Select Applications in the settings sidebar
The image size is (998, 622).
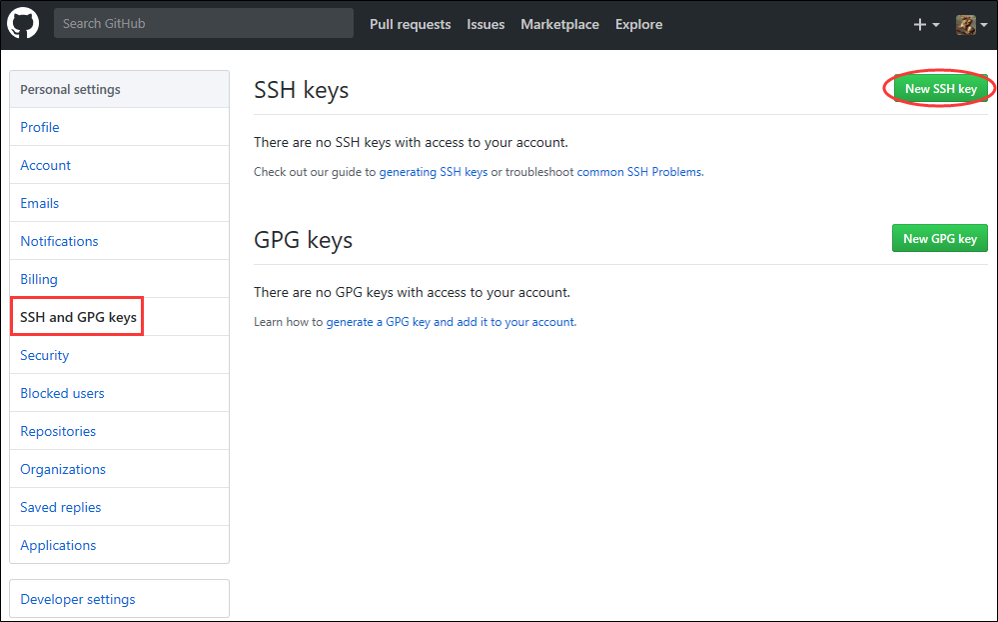pos(119,545)
